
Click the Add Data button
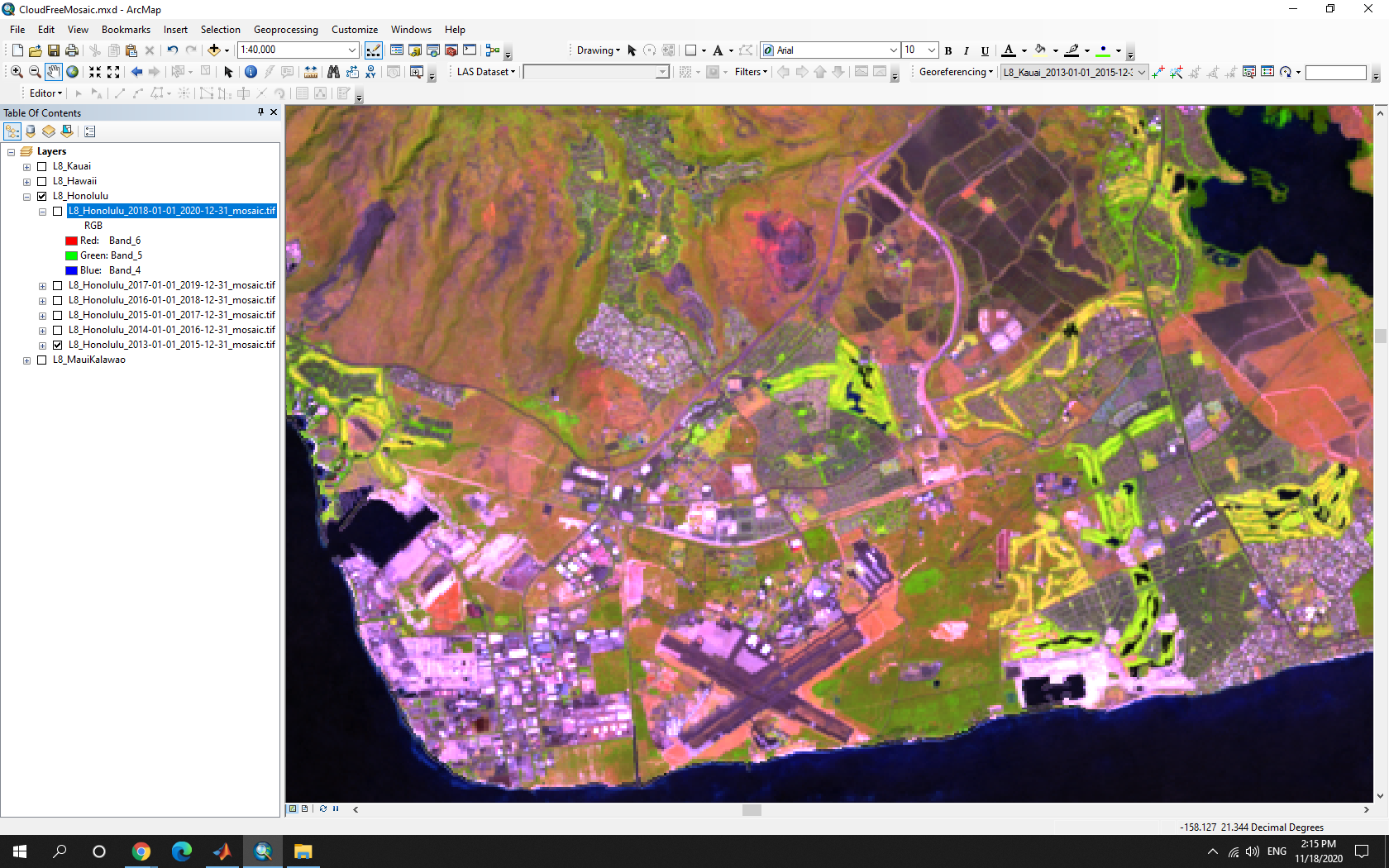click(x=214, y=50)
